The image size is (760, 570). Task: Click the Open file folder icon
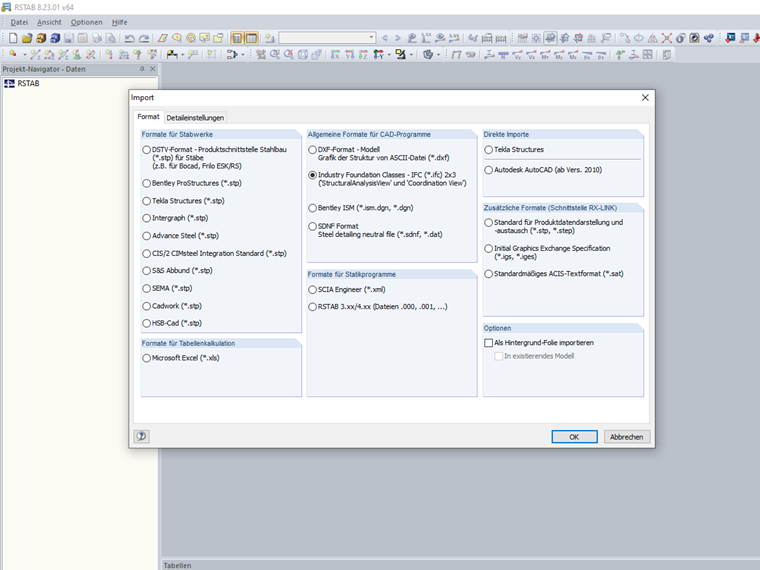pyautogui.click(x=27, y=38)
